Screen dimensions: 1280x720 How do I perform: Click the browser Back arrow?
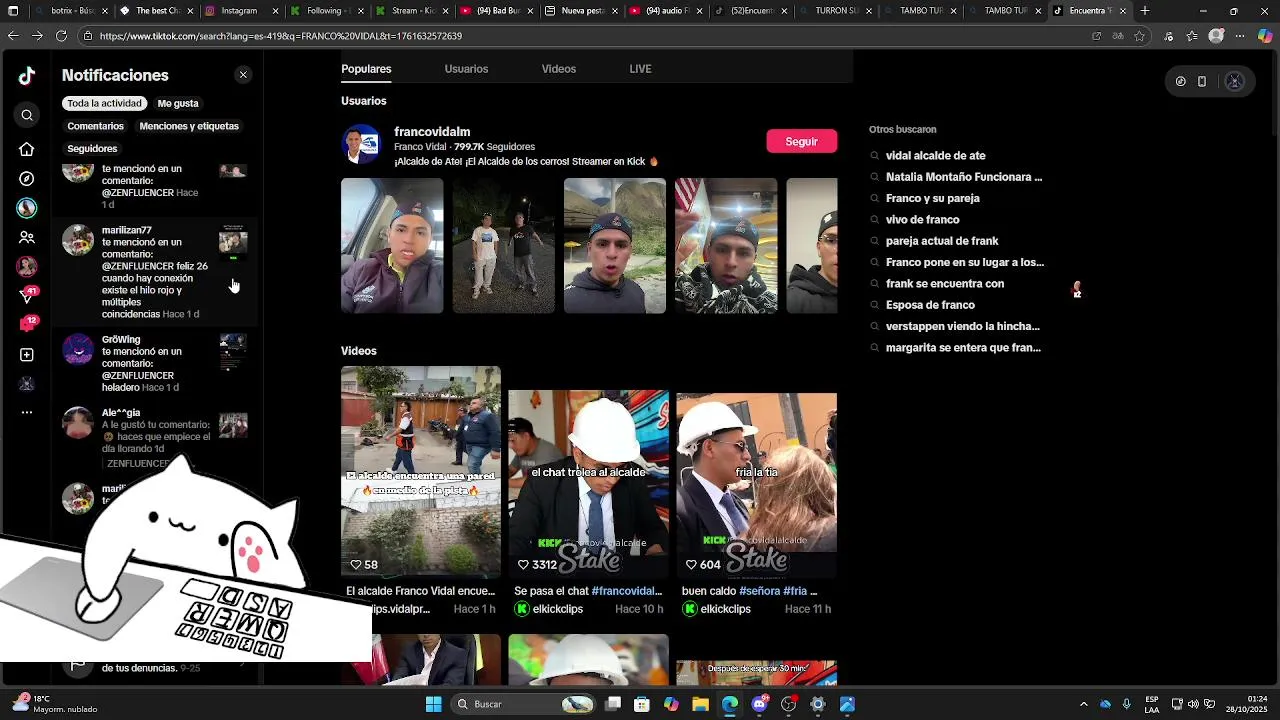[x=12, y=36]
